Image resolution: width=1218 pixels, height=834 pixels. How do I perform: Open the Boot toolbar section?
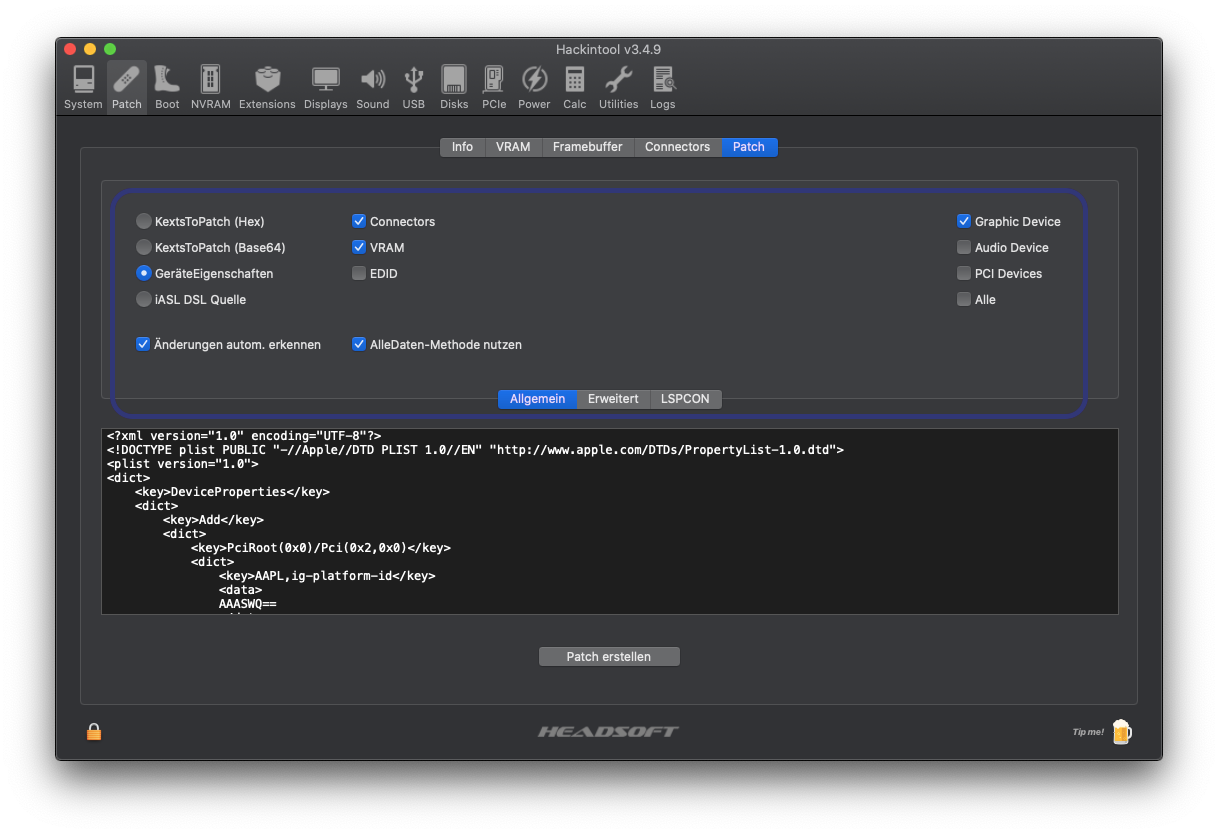click(167, 87)
